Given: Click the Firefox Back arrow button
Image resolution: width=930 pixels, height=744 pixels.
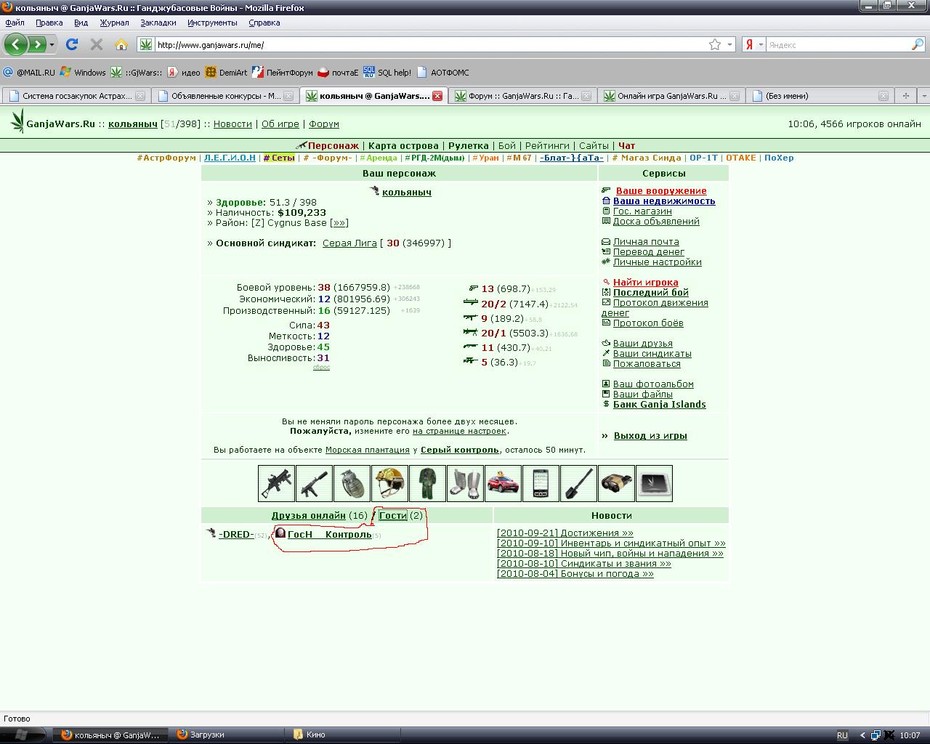Looking at the screenshot, I should pyautogui.click(x=16, y=44).
